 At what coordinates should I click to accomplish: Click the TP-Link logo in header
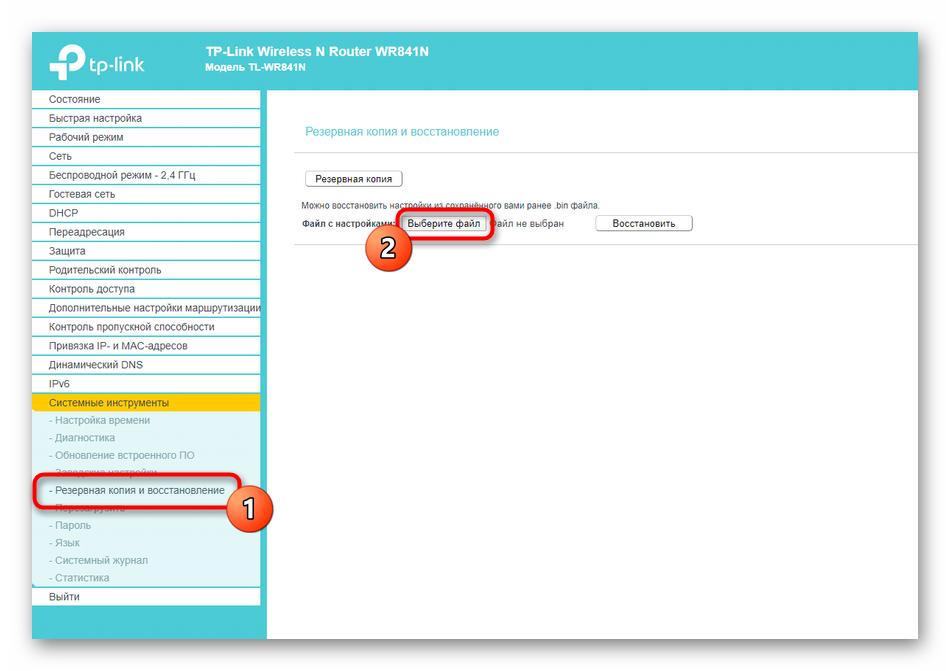point(97,61)
